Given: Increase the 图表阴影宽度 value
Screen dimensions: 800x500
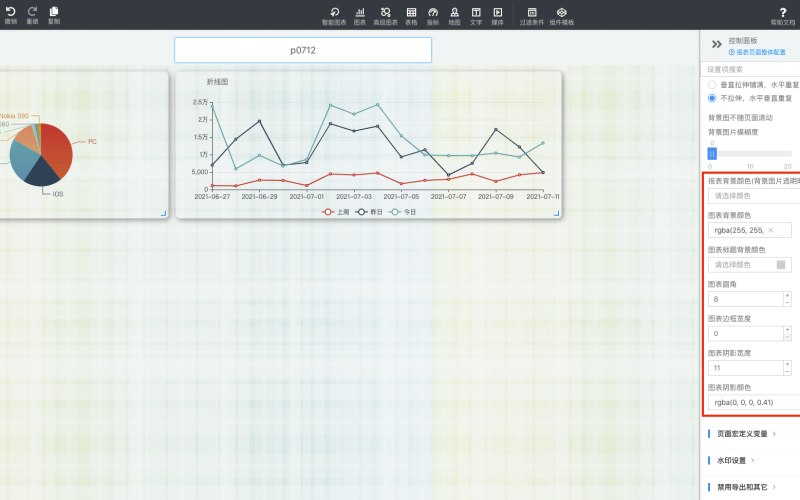Looking at the screenshot, I should 787,364.
